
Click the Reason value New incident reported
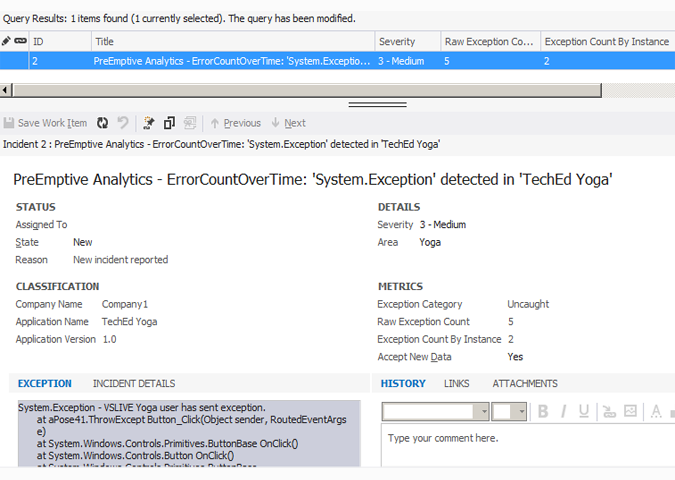pos(121,260)
